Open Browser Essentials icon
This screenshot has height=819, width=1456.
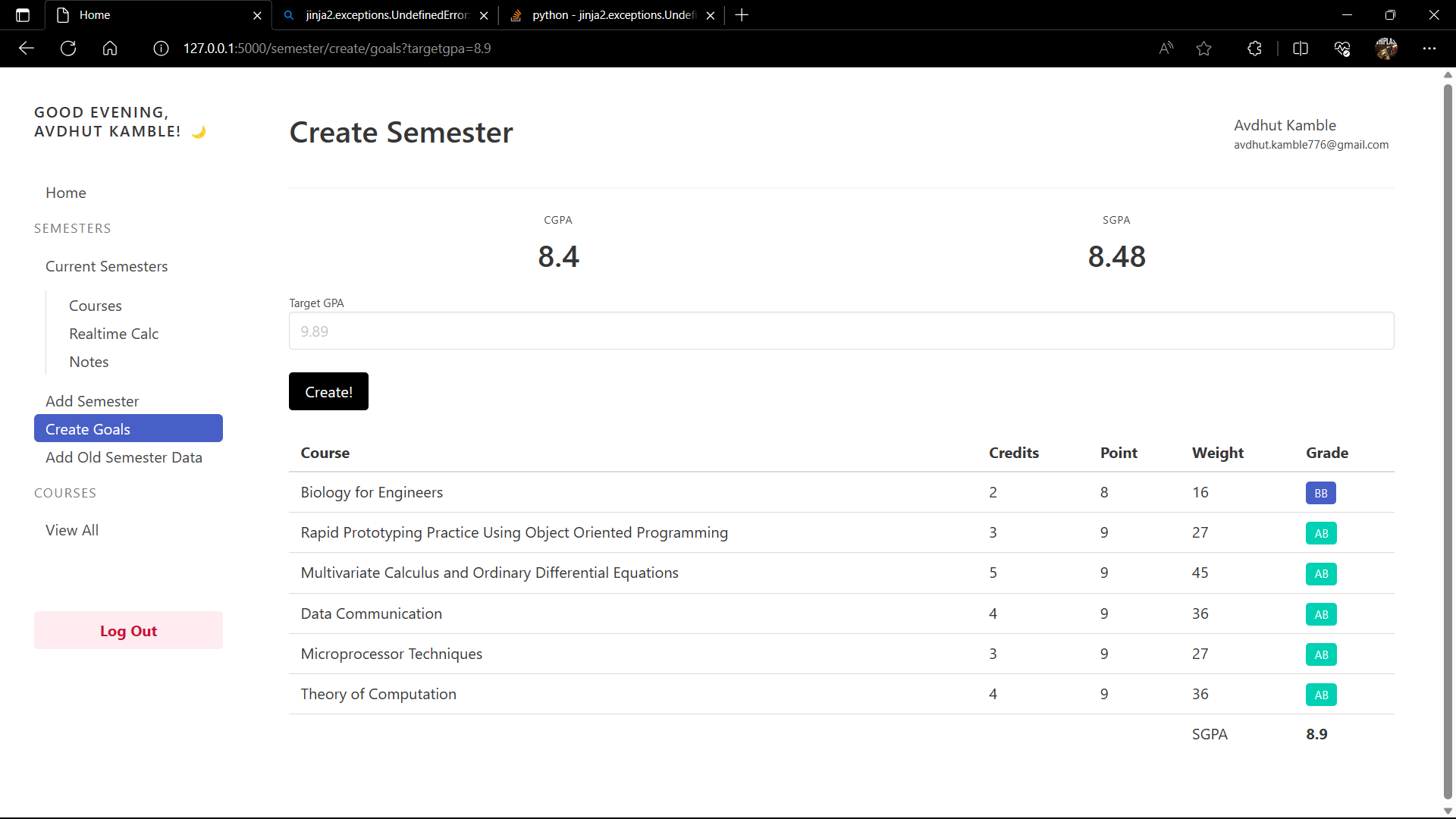[1341, 48]
